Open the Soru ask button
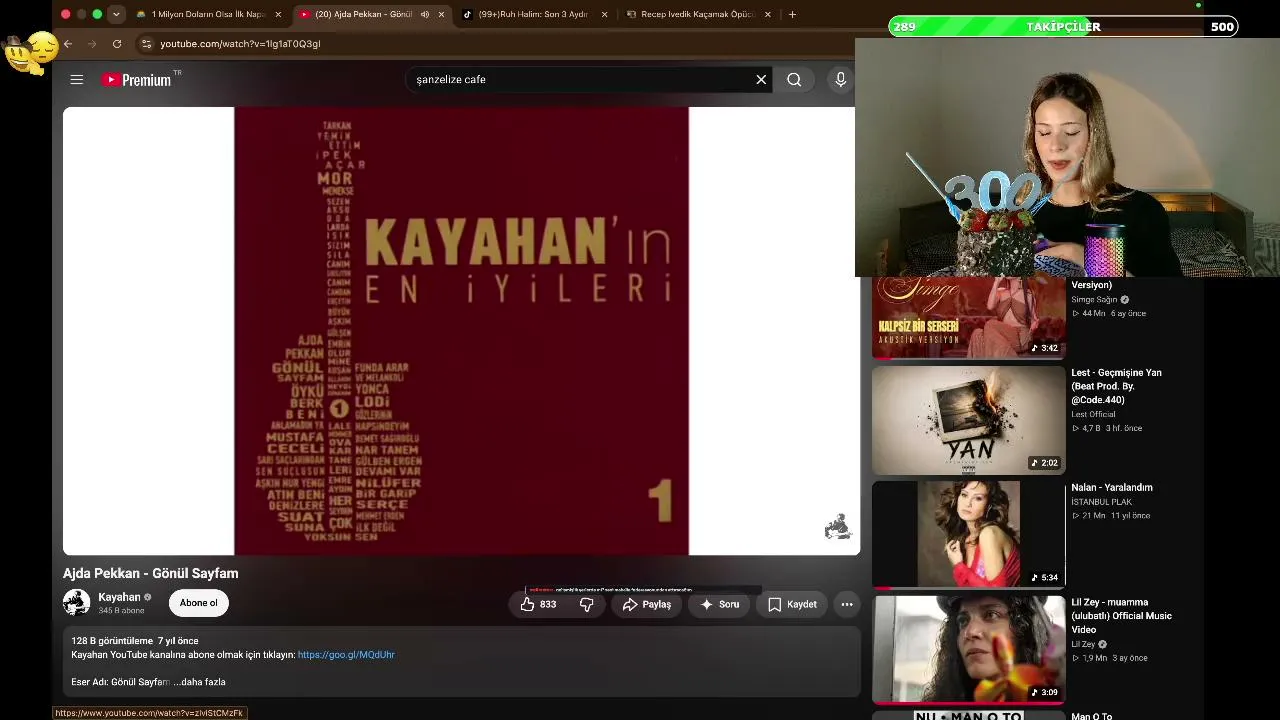The height and width of the screenshot is (720, 1280). click(719, 604)
